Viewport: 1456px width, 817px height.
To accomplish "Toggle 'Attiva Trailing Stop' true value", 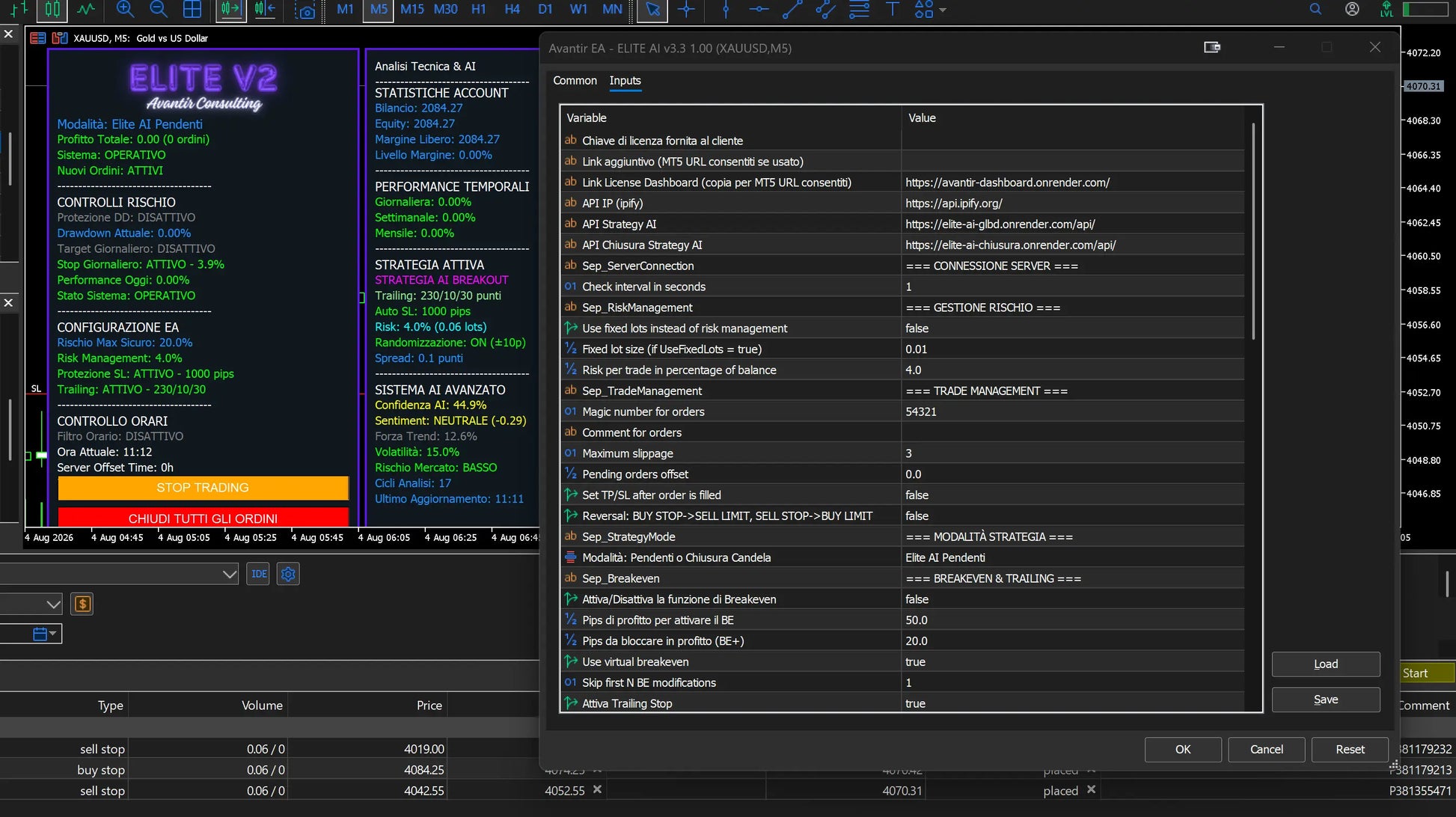I will coord(1072,703).
